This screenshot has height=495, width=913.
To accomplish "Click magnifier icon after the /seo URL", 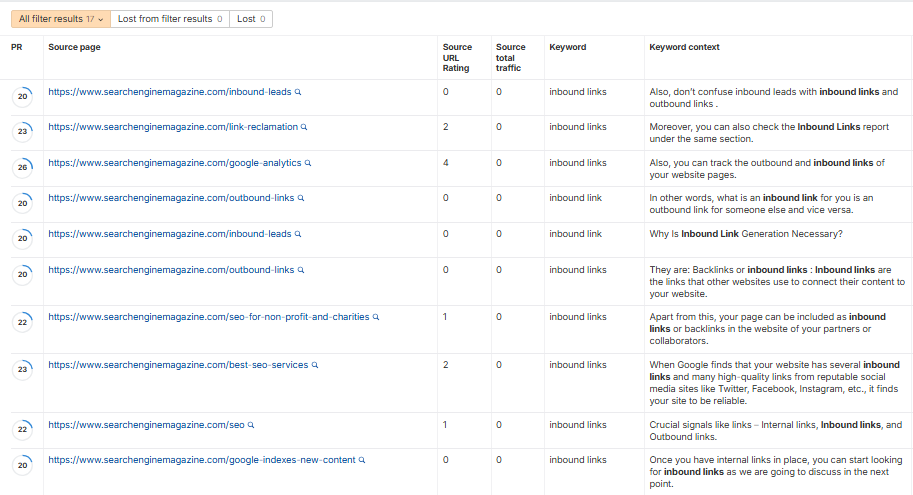I will [251, 426].
